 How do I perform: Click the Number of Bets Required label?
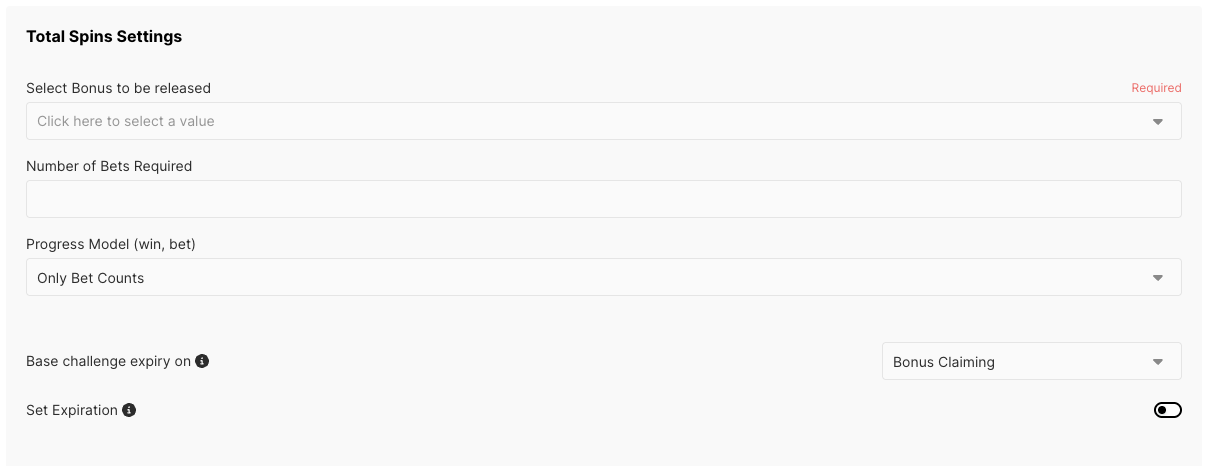(109, 166)
